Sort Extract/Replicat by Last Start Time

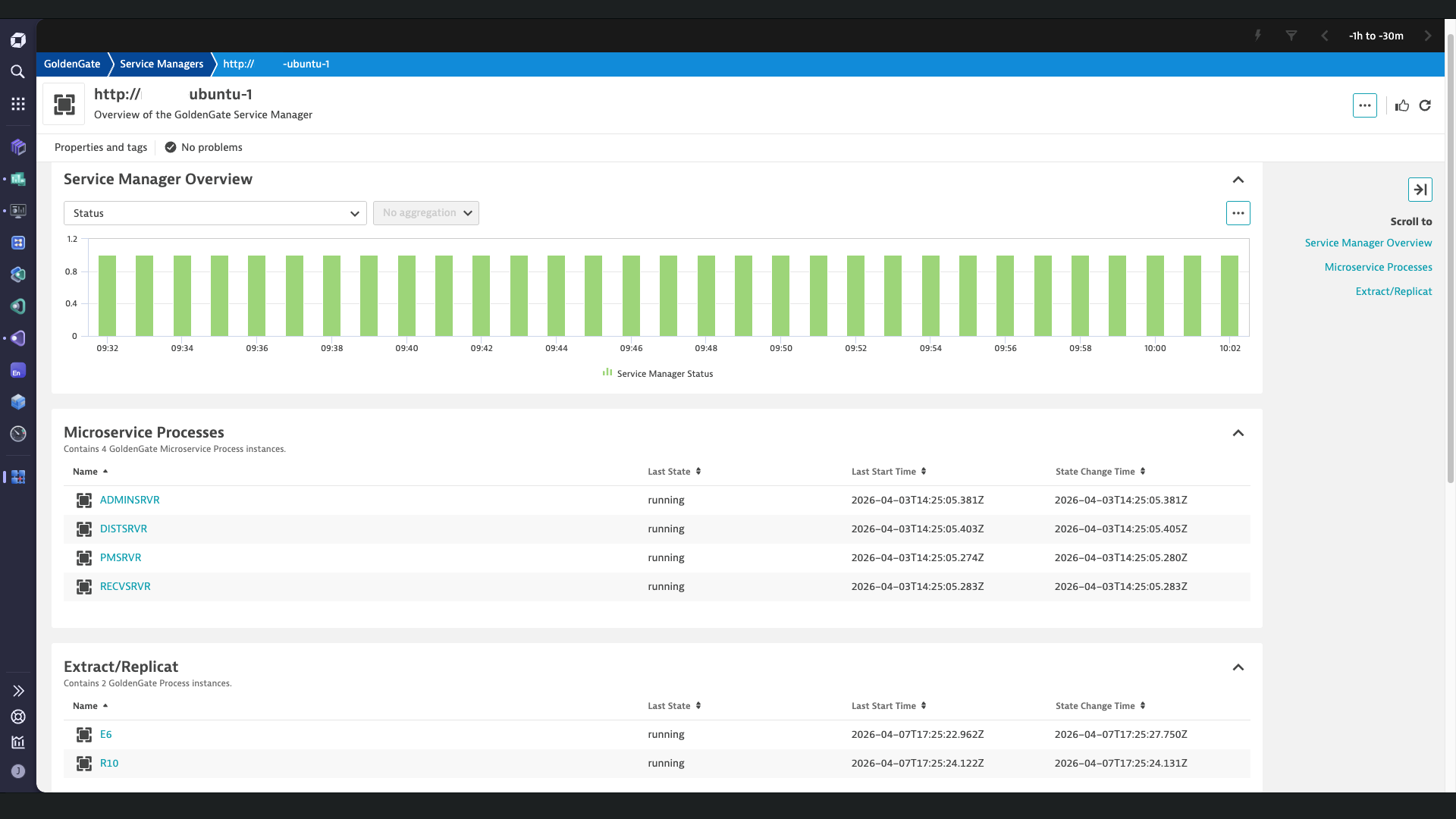click(888, 706)
